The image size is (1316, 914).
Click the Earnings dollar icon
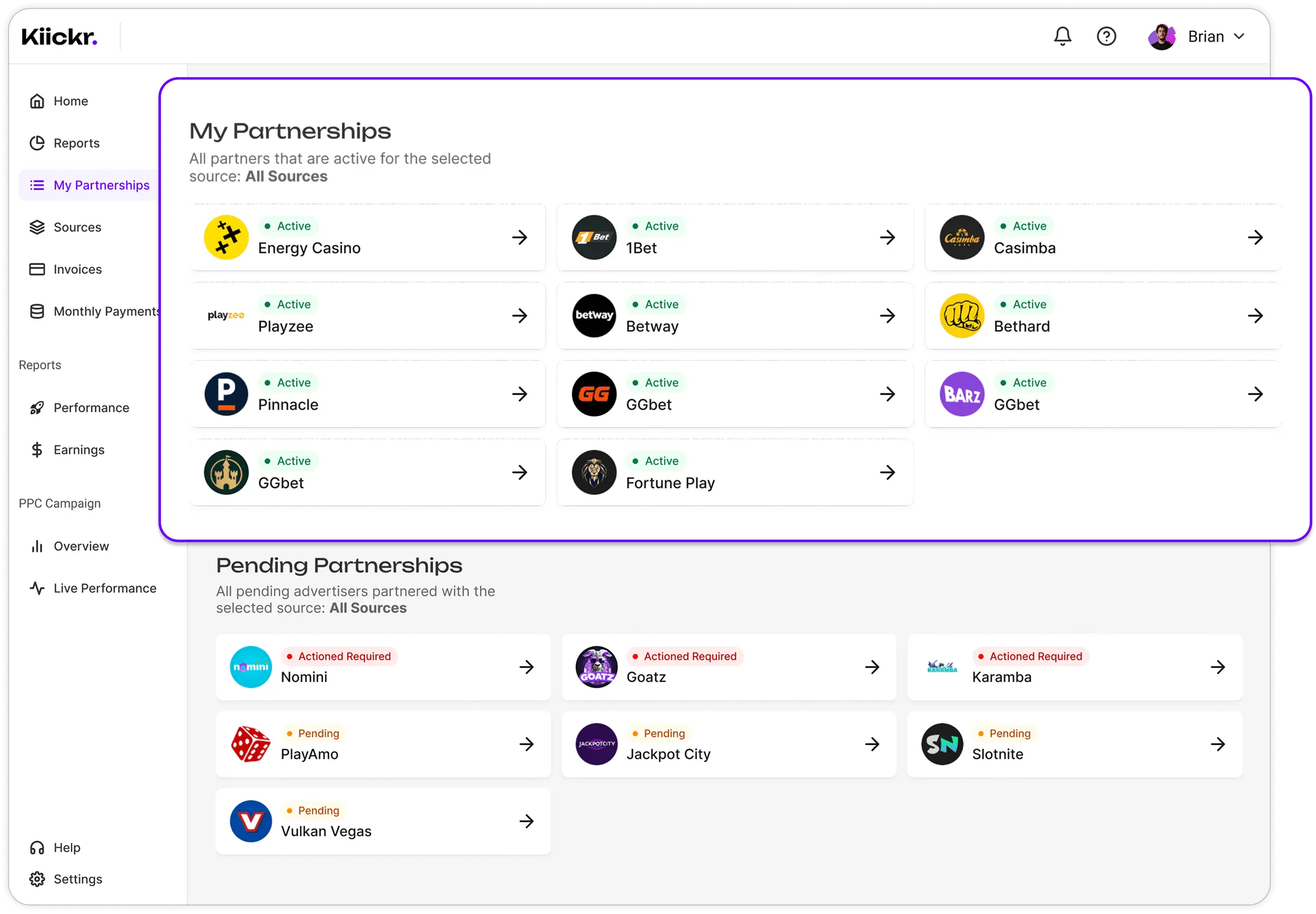pos(37,450)
